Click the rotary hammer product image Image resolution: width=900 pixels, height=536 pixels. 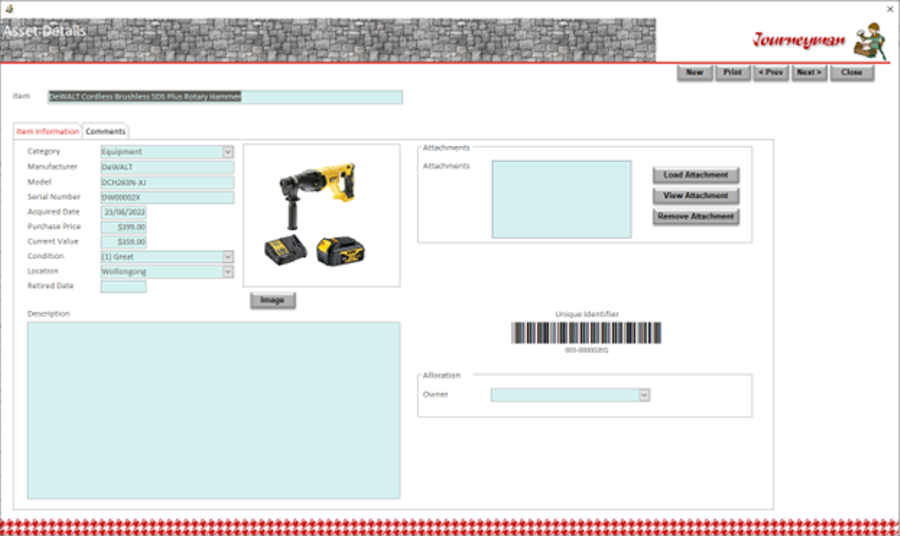pos(321,215)
